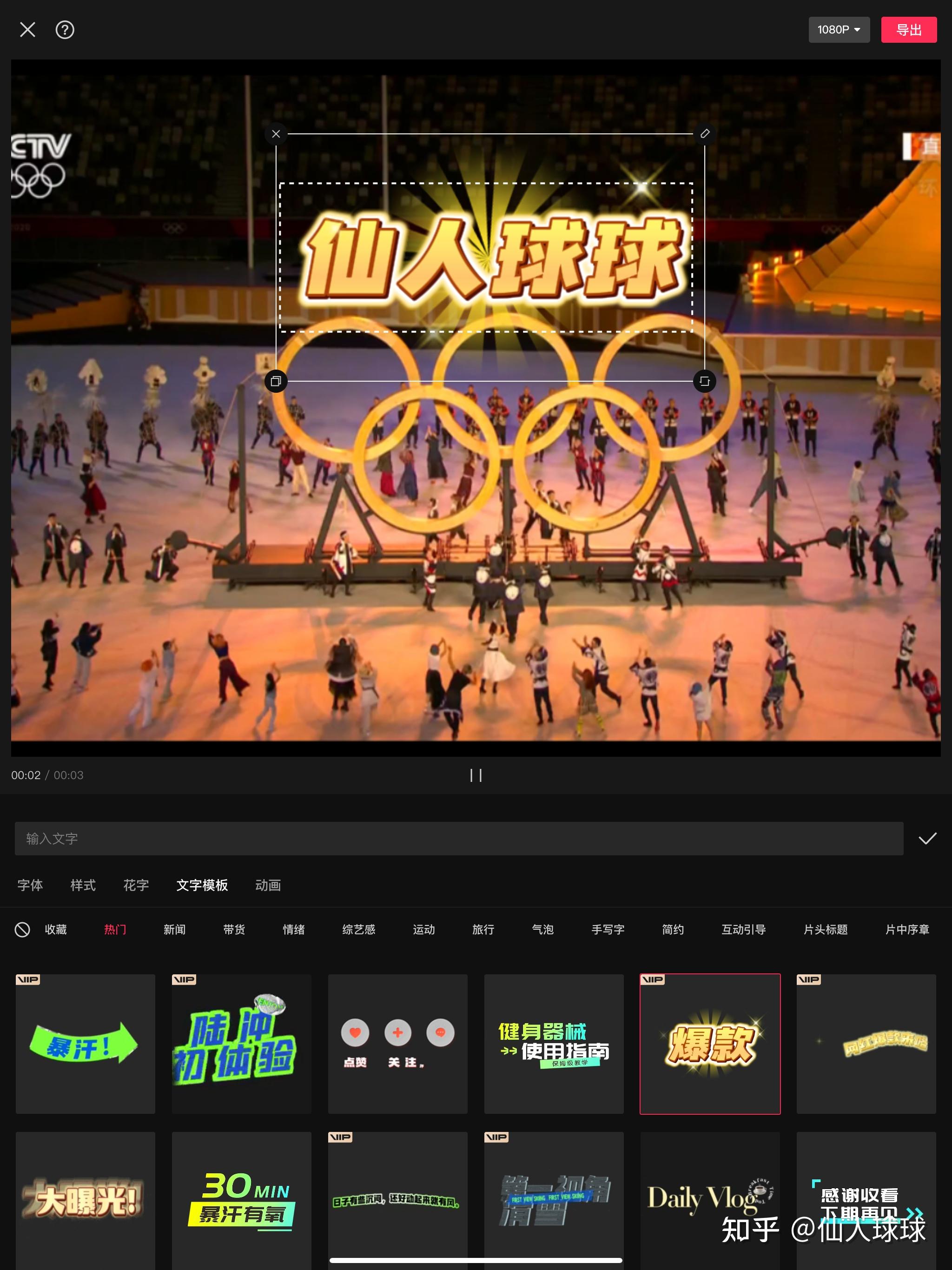
Task: Open the 1080P resolution dropdown
Action: (839, 30)
